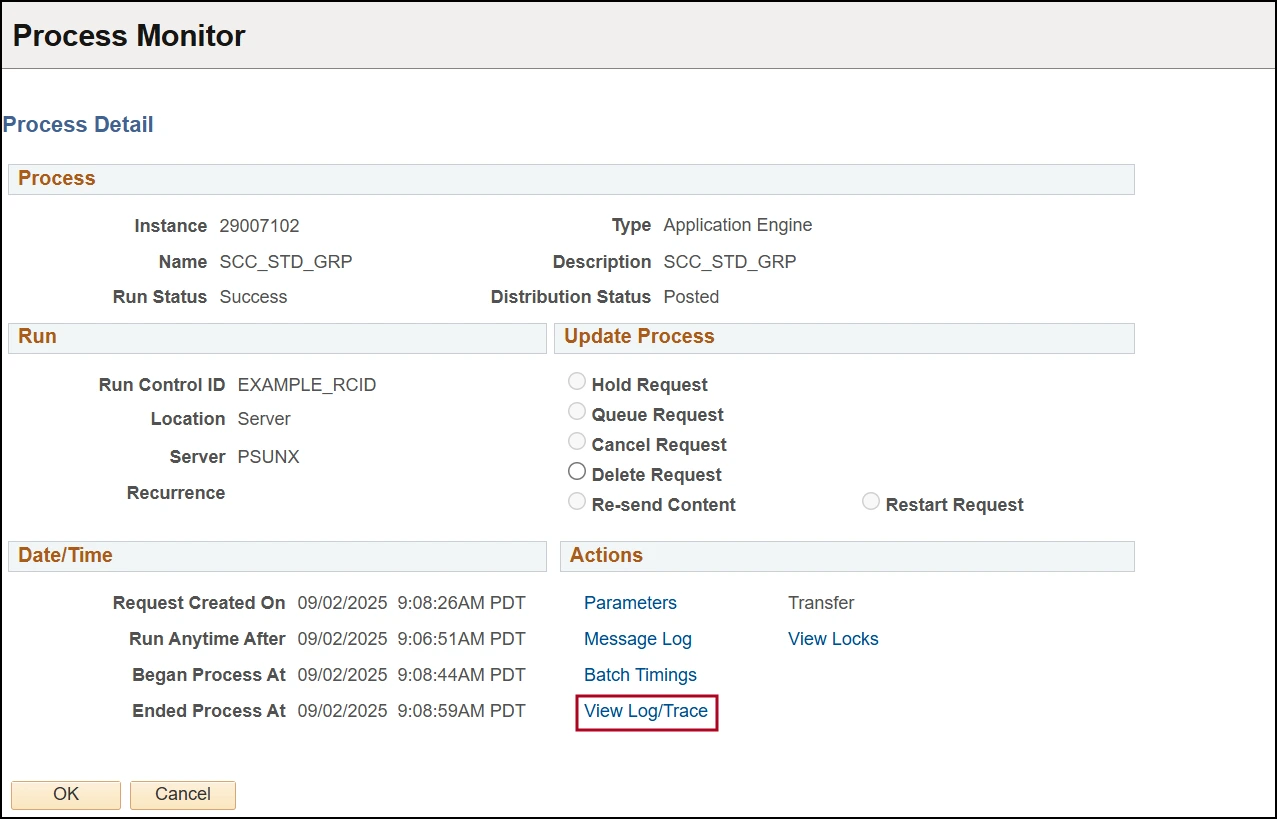The height and width of the screenshot is (819, 1277).
Task: Select the Restart Request radio button
Action: click(871, 502)
